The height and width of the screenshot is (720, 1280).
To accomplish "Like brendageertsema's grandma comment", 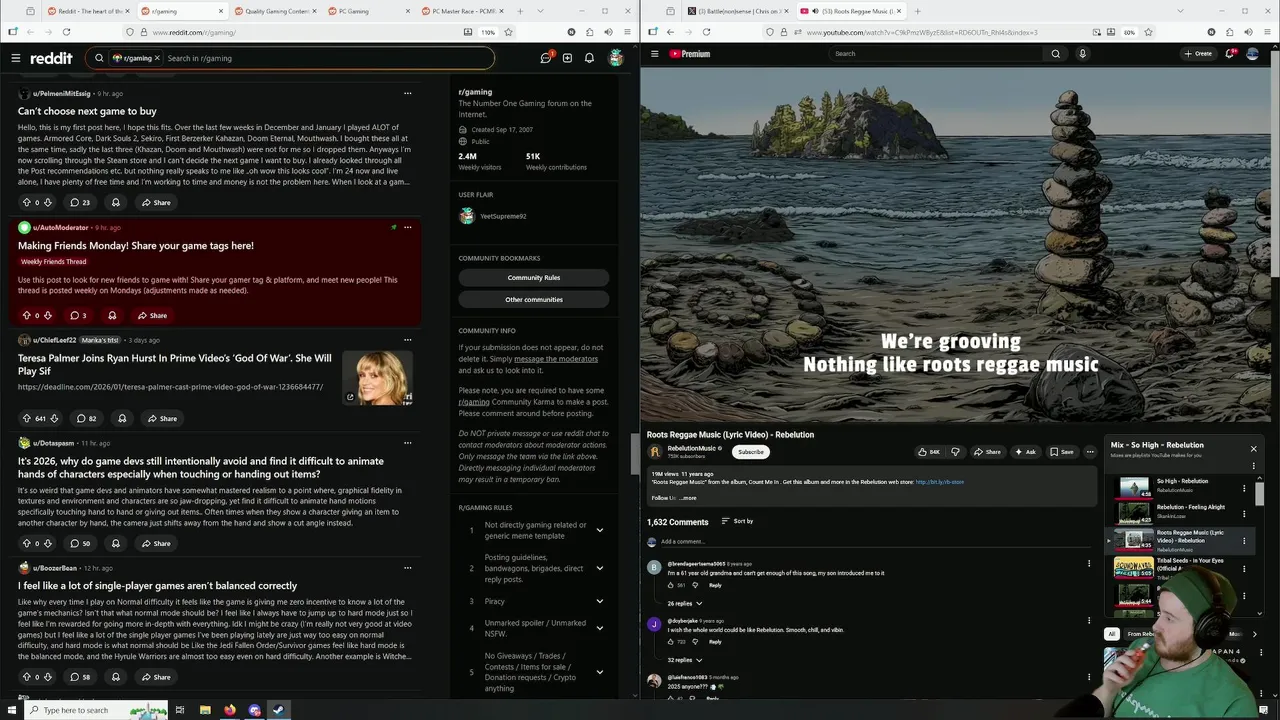I will (x=670, y=585).
